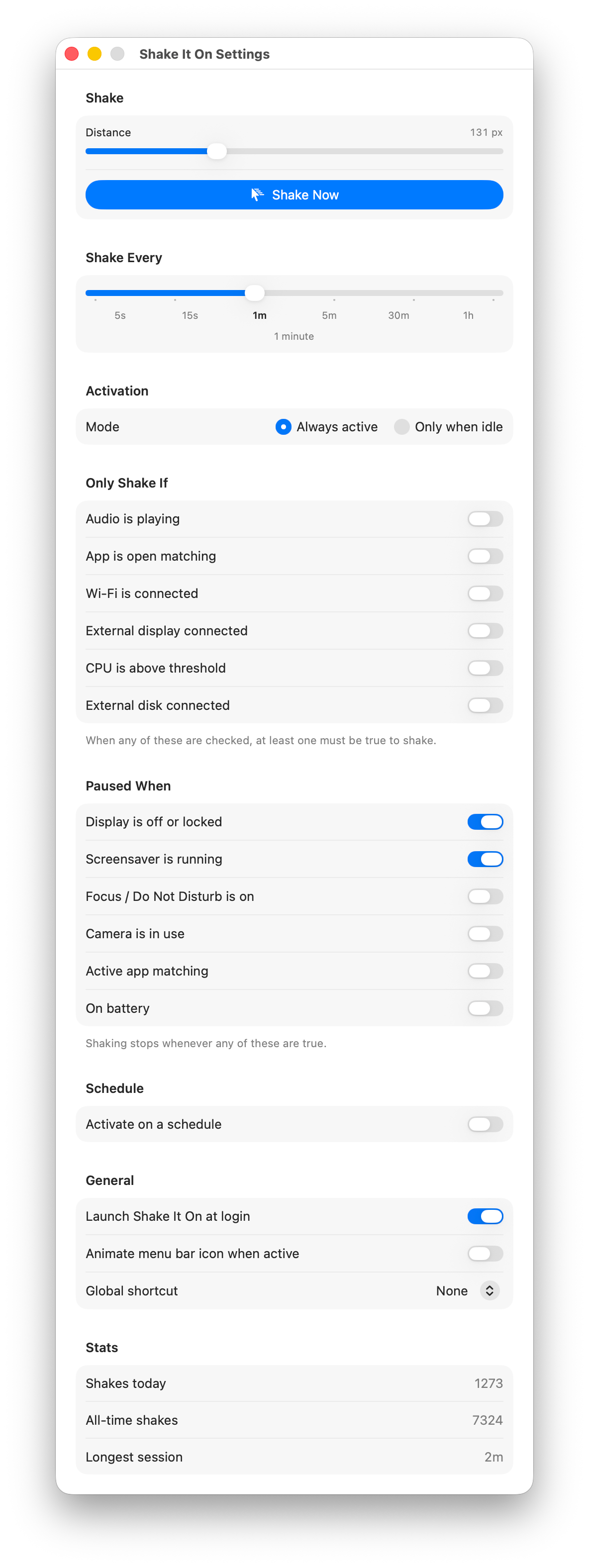Disable the Display is off or locked pause
Viewport: 589px width, 1568px height.
(485, 821)
